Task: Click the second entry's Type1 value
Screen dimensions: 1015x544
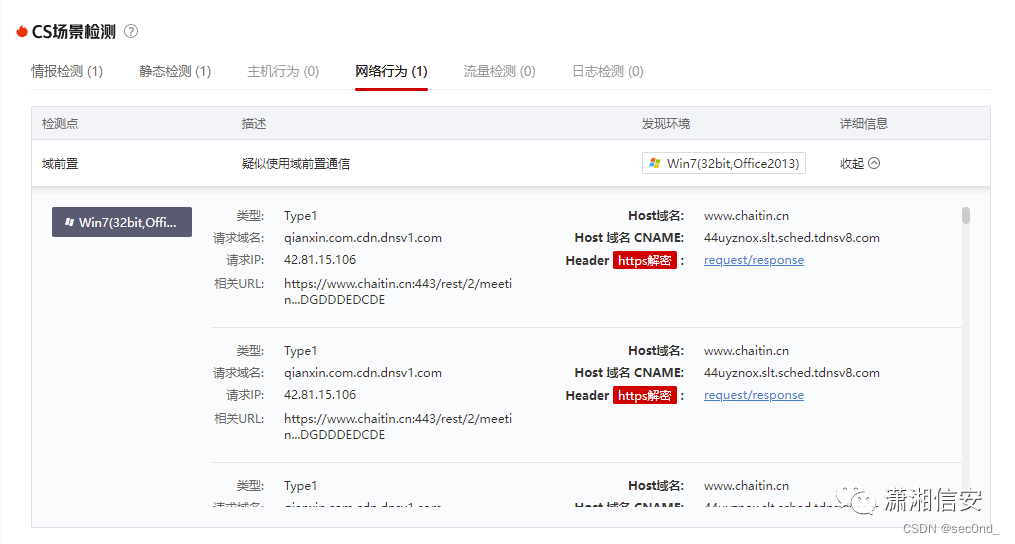Action: pyautogui.click(x=300, y=351)
